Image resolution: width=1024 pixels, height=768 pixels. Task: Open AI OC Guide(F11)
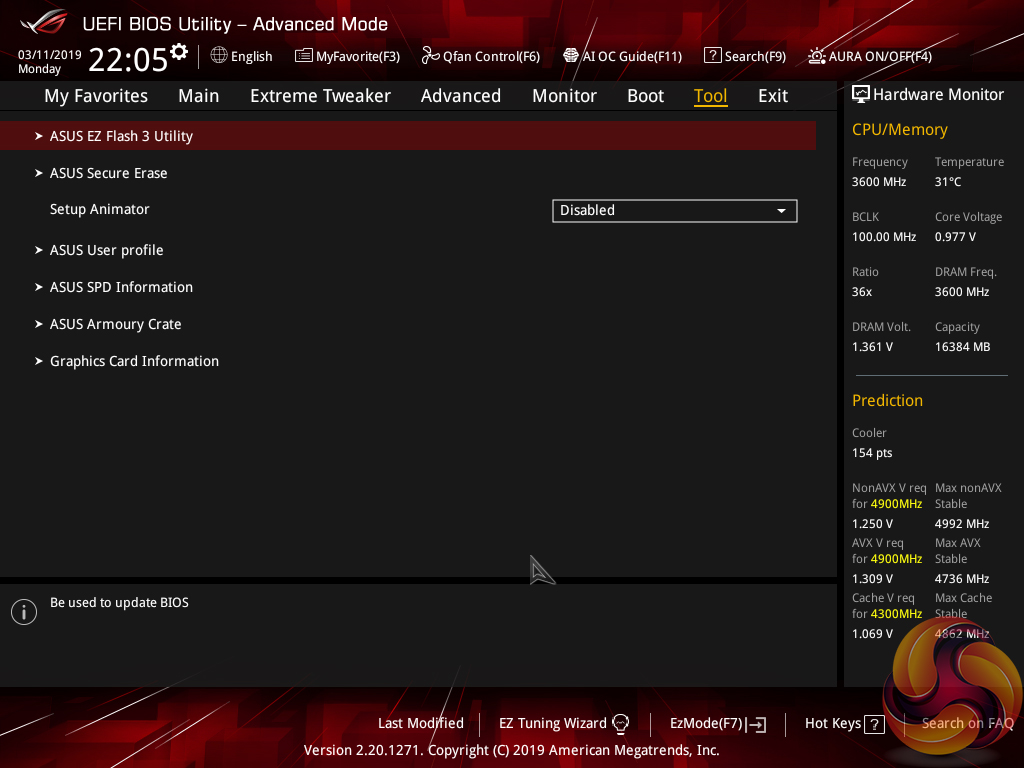[622, 56]
